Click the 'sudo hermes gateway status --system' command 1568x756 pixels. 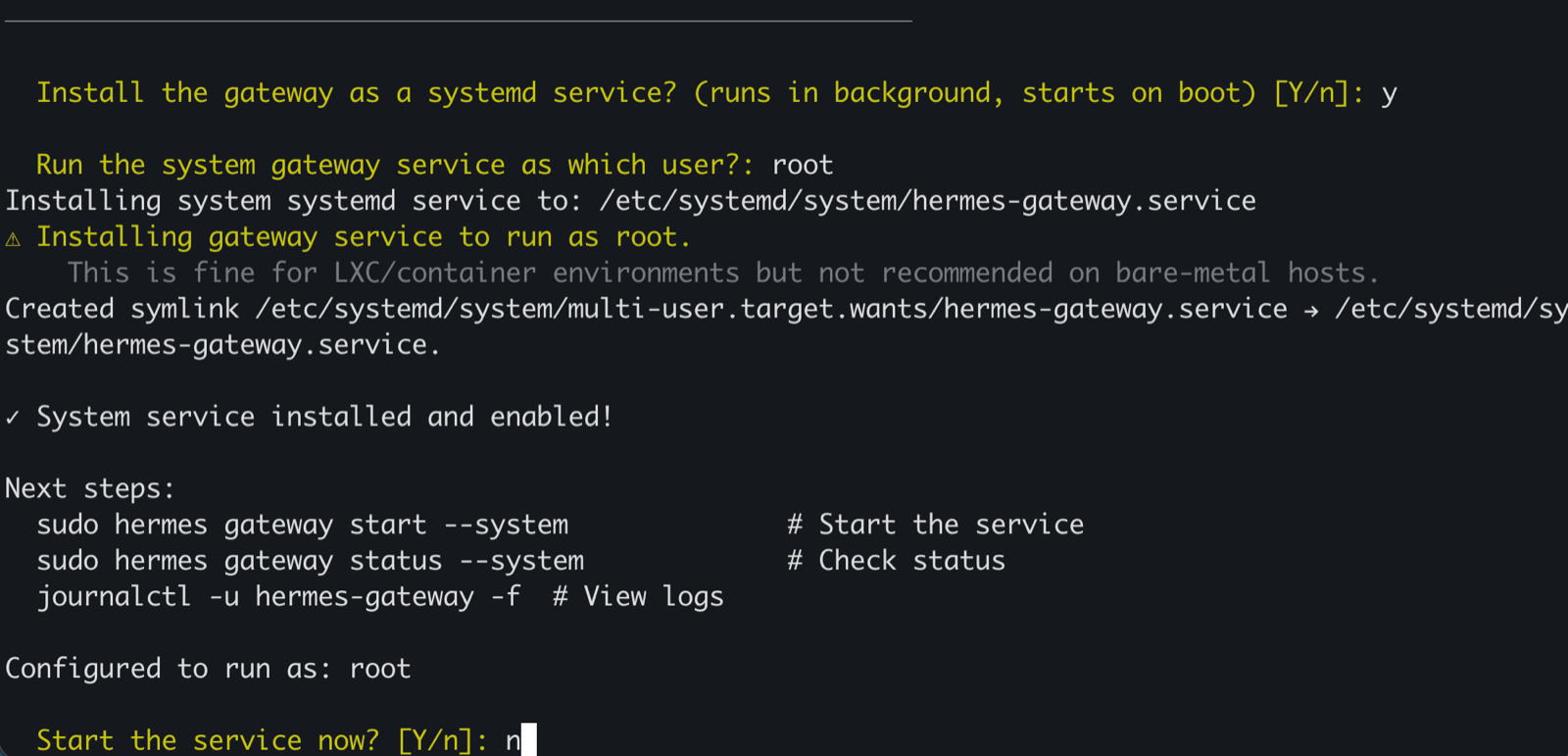[x=310, y=561]
